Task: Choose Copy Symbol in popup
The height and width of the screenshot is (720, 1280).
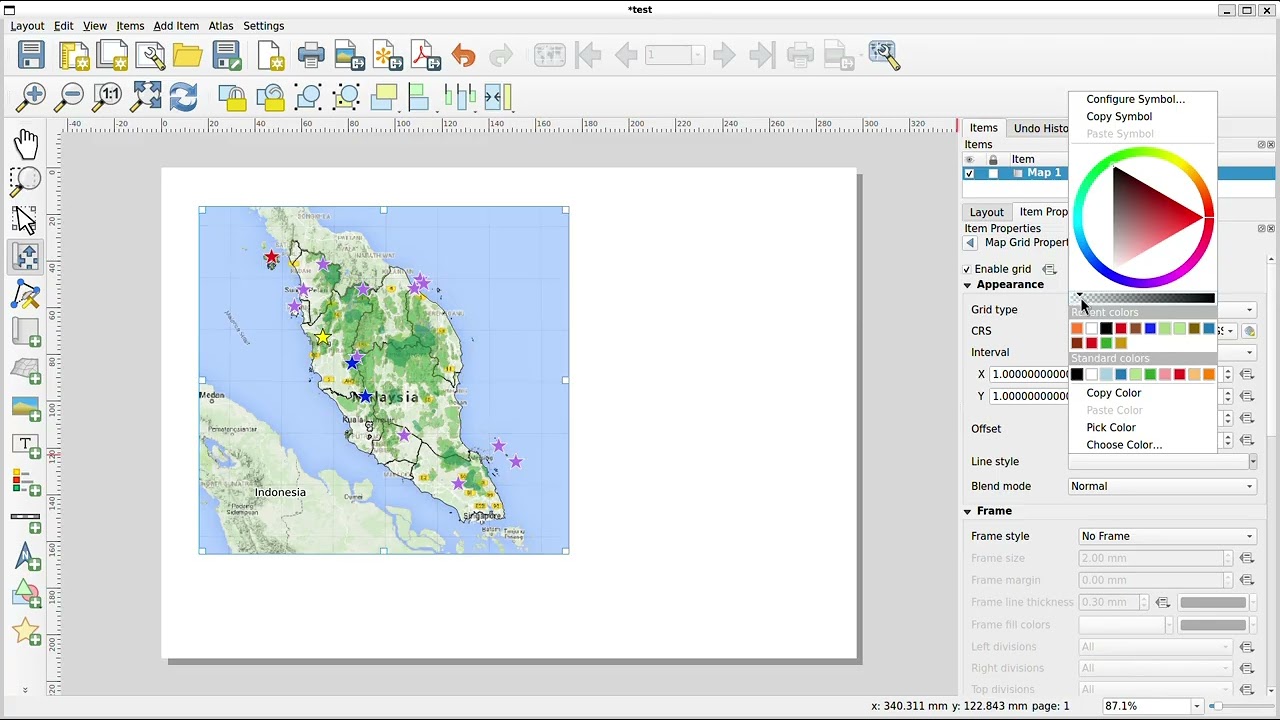Action: 1119,116
